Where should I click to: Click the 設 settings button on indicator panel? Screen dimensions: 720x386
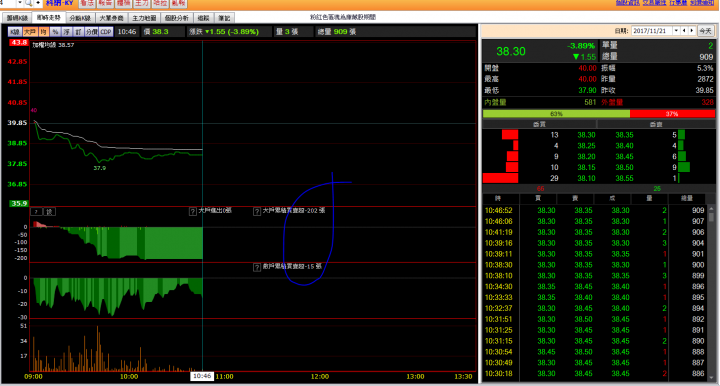point(49,212)
